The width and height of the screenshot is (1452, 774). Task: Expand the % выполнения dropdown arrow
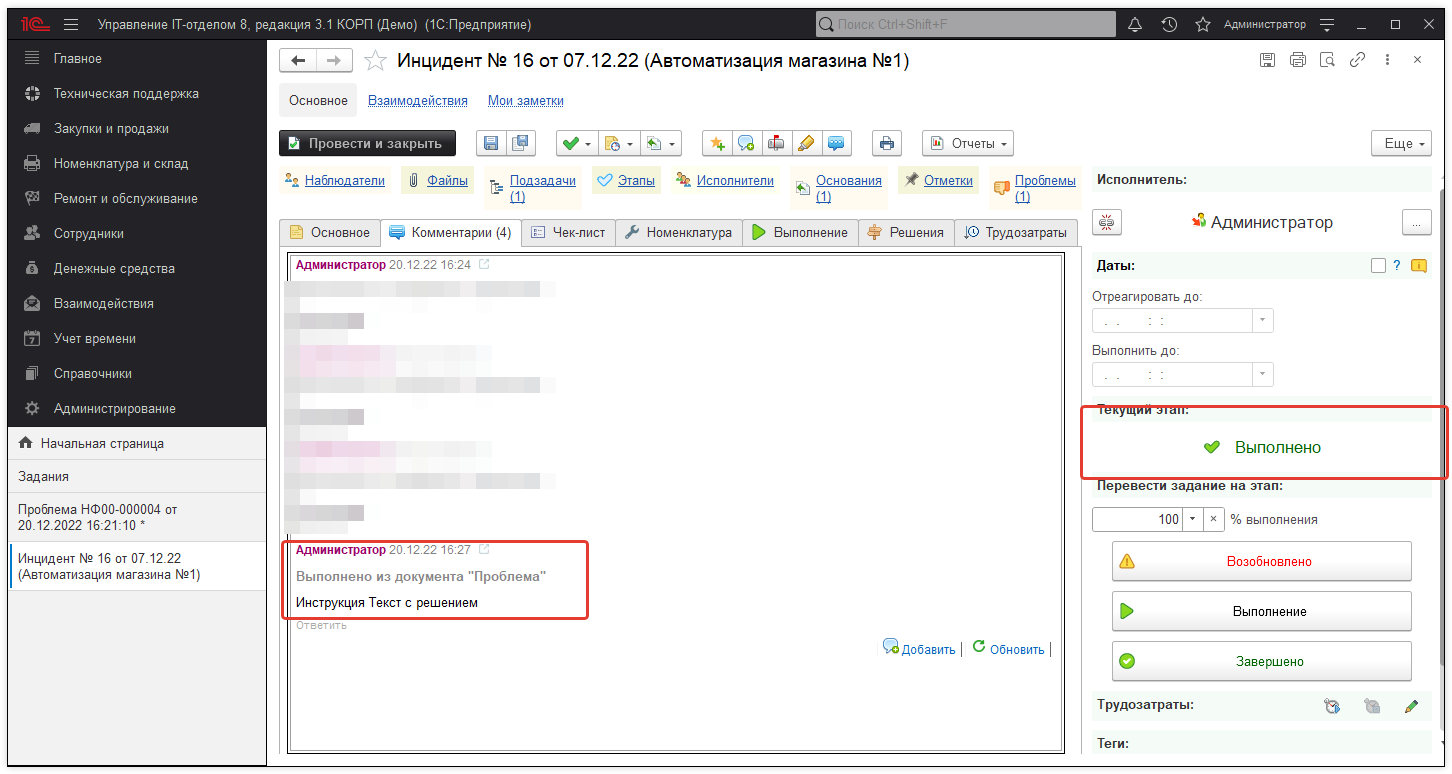1191,520
